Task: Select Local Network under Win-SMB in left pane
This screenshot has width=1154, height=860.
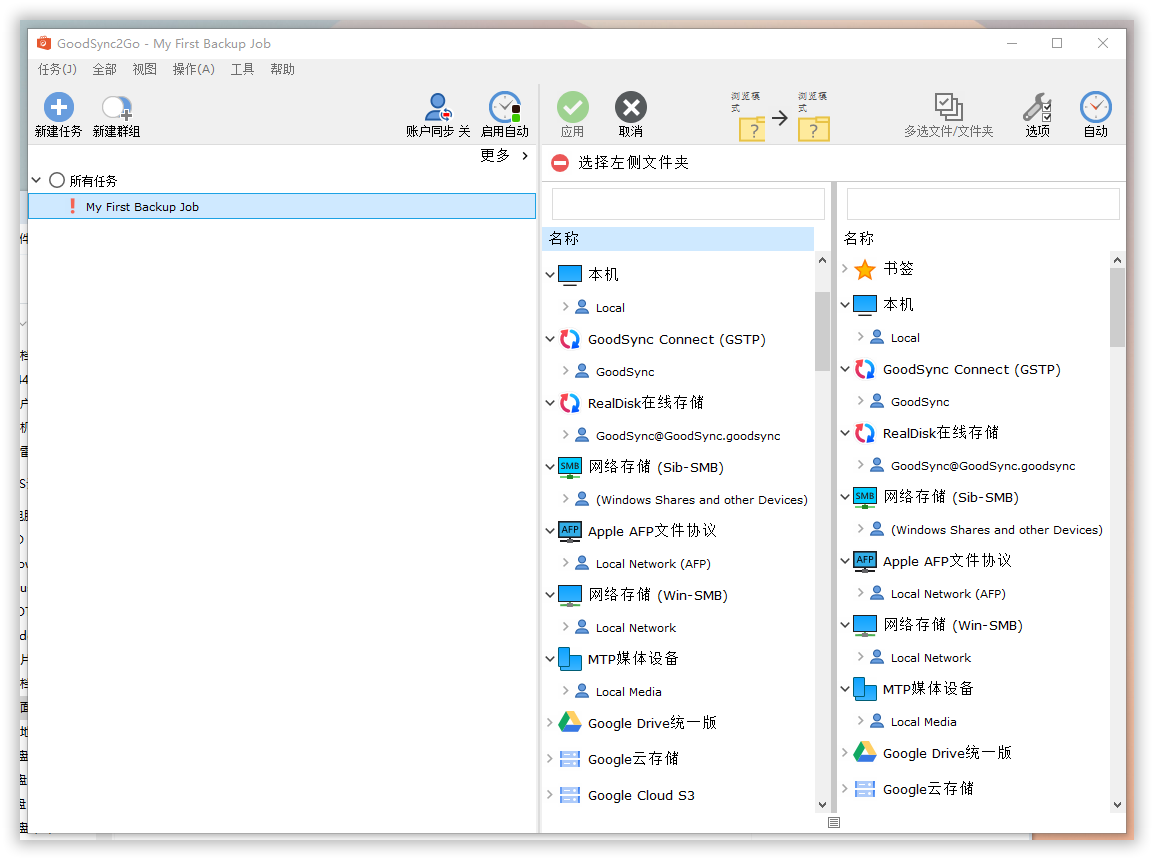Action: point(636,628)
